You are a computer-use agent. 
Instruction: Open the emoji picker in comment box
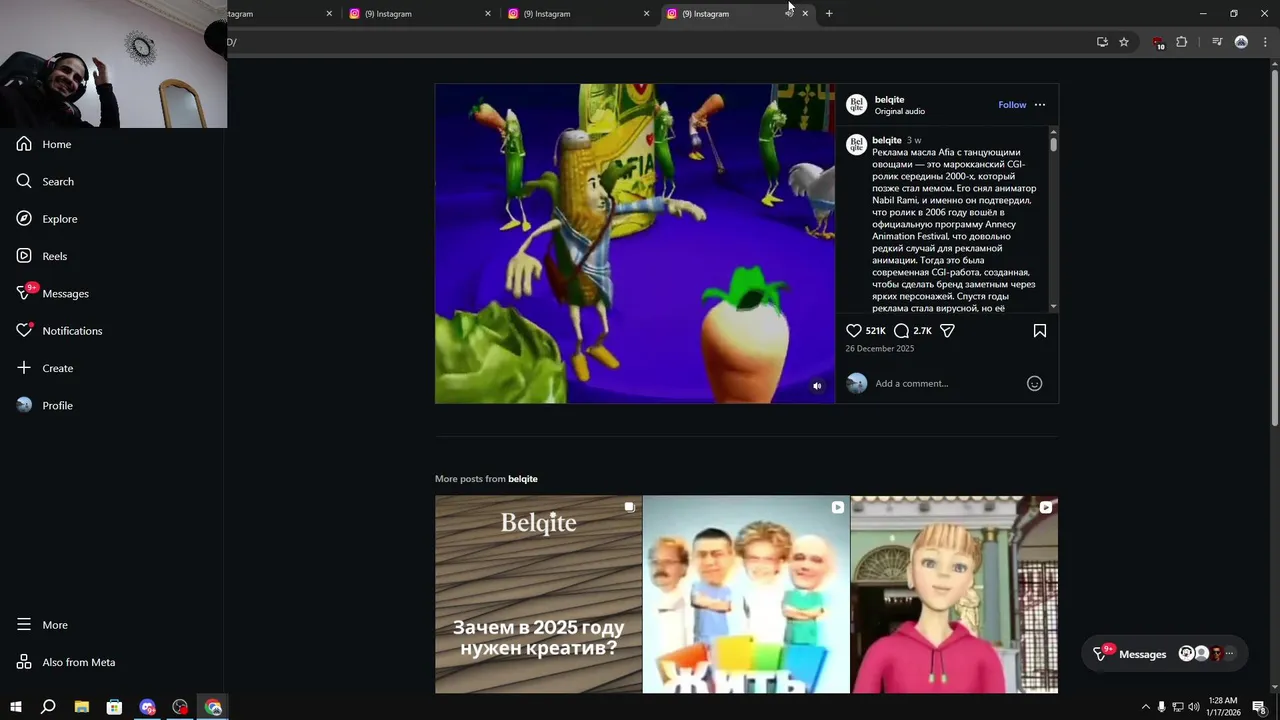point(1035,383)
